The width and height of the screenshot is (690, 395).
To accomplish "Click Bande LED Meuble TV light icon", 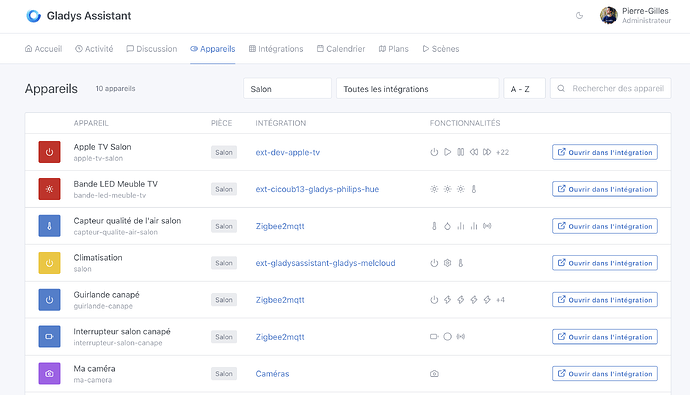I will tap(49, 189).
